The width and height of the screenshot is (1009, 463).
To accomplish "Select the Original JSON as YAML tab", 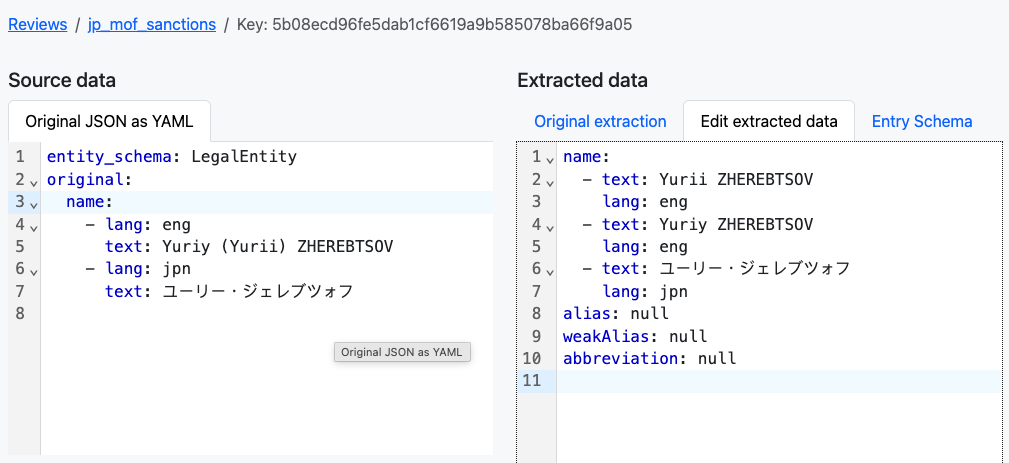I will tap(109, 122).
